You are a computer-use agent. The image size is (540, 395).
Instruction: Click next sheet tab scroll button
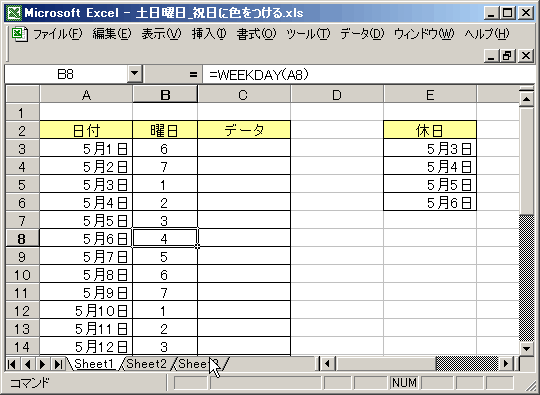click(x=43, y=364)
